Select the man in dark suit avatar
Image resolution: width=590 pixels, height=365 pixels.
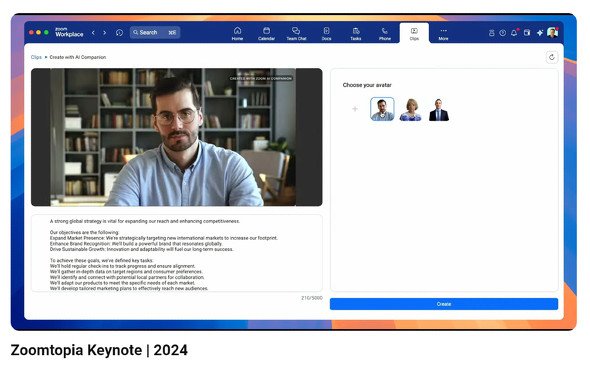click(x=439, y=110)
